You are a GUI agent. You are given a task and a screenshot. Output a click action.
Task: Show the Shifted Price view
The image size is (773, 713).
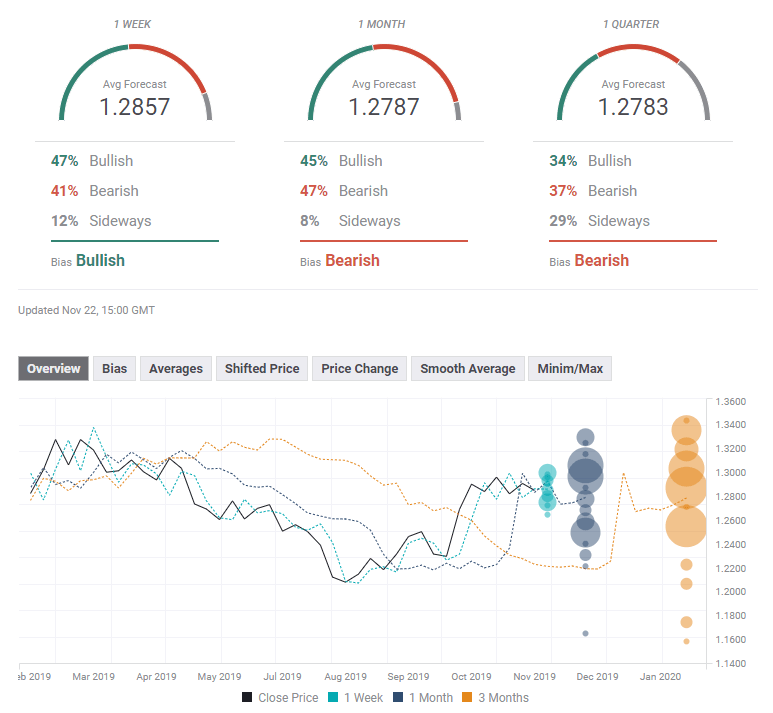[x=262, y=369]
